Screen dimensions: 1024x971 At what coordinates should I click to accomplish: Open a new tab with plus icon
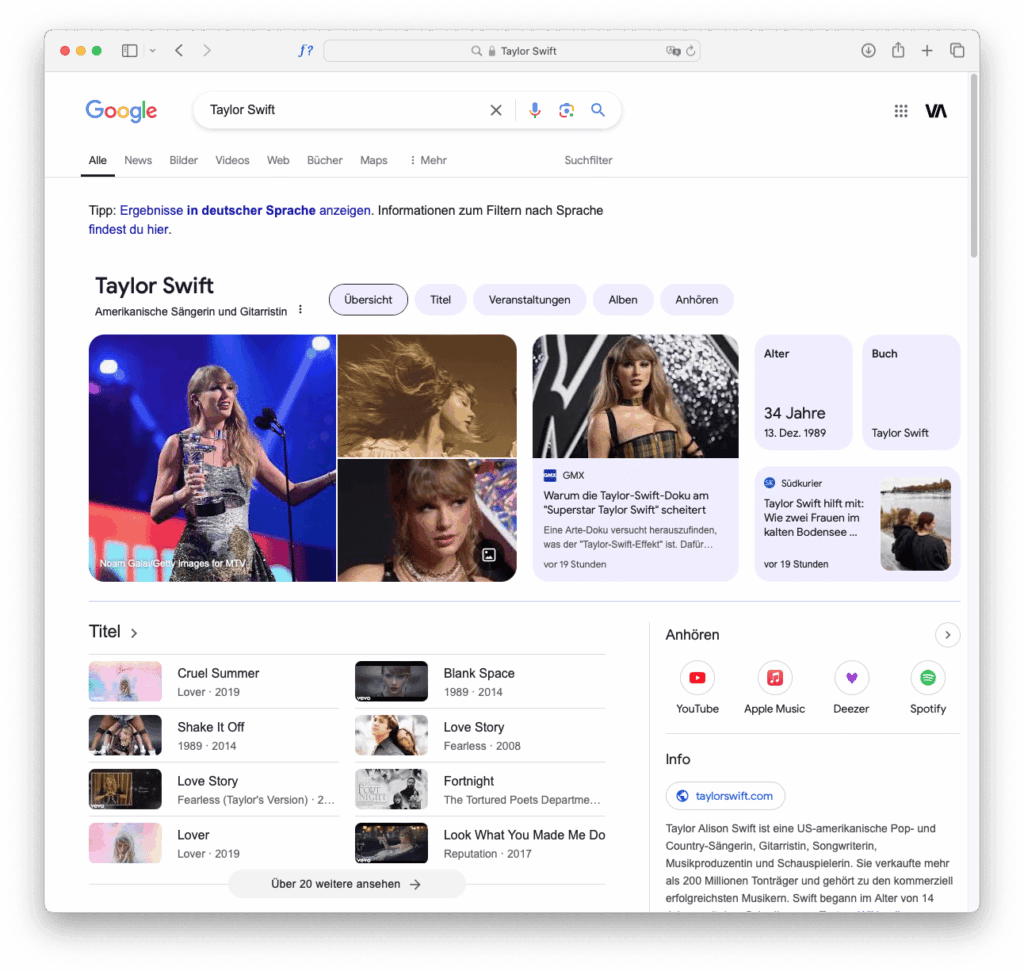(x=927, y=50)
